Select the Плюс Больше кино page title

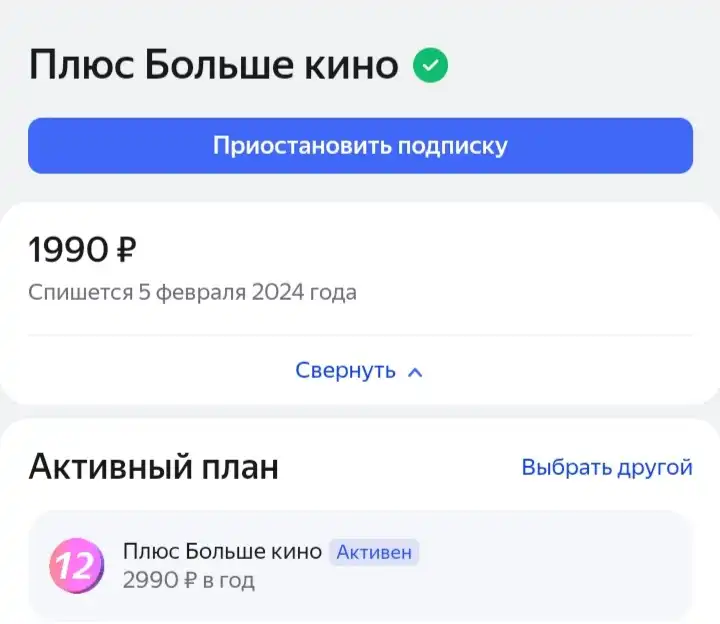pyautogui.click(x=214, y=65)
